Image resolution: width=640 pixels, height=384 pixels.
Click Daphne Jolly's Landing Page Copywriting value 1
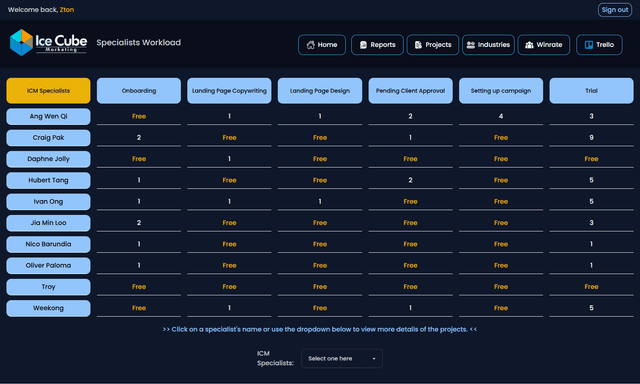[x=229, y=159]
